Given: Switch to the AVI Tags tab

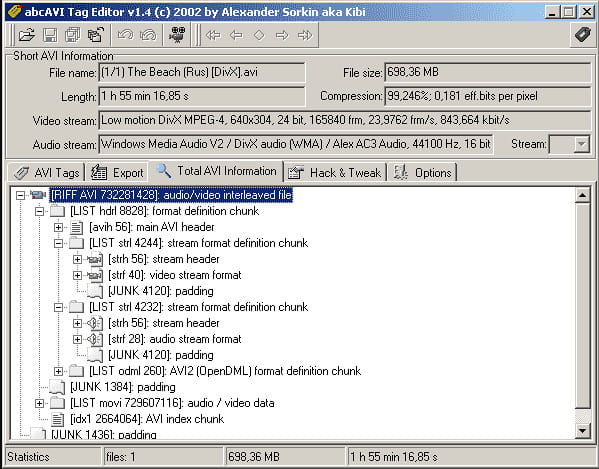Looking at the screenshot, I should click(x=47, y=173).
